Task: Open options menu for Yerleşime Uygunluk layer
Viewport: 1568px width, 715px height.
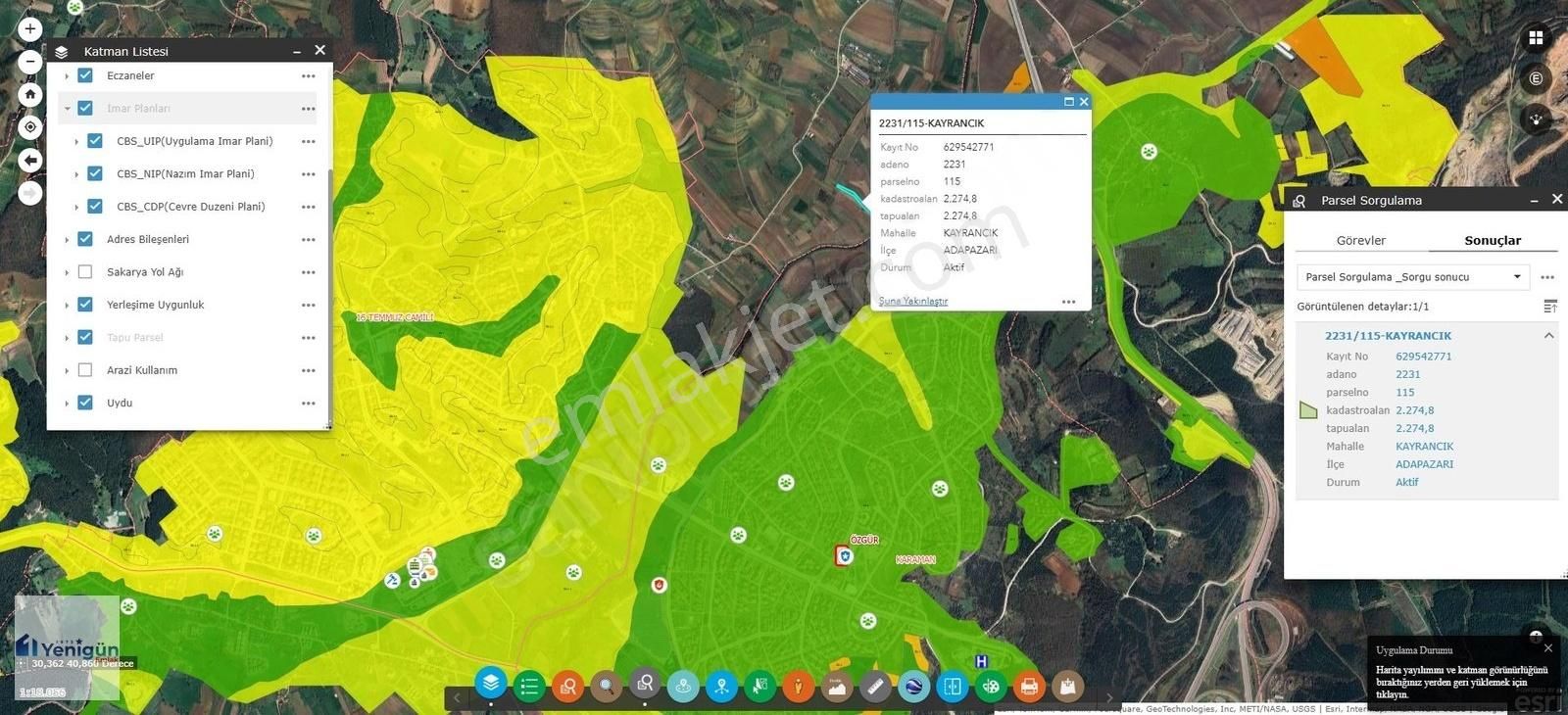Action: pyautogui.click(x=309, y=305)
